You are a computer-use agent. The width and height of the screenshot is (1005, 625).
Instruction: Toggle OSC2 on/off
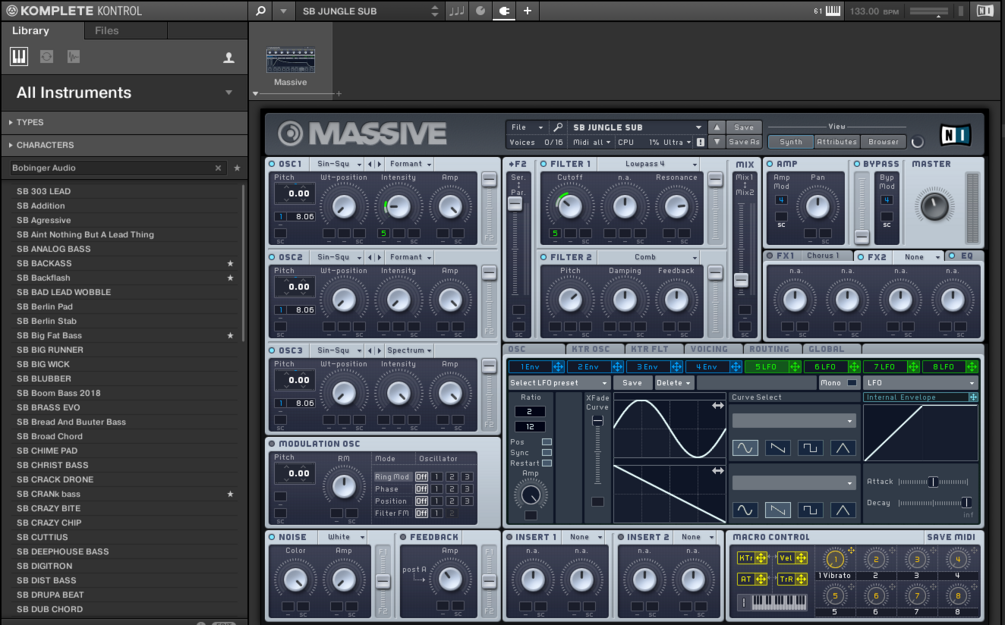(272, 257)
